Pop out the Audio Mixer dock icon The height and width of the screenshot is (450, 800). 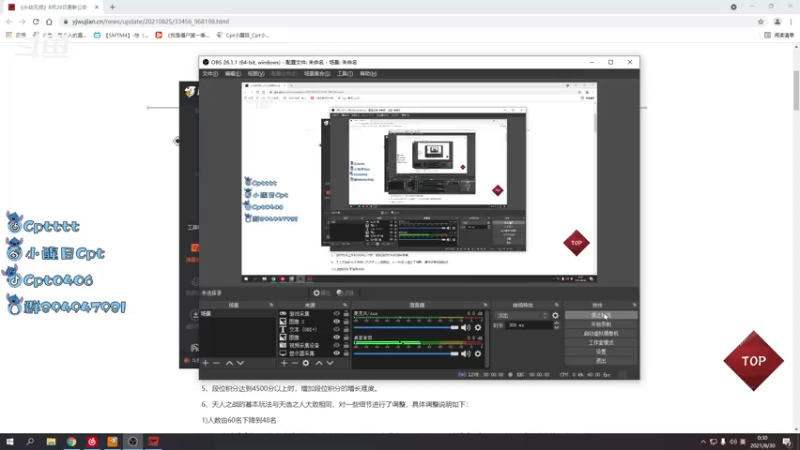(x=485, y=305)
